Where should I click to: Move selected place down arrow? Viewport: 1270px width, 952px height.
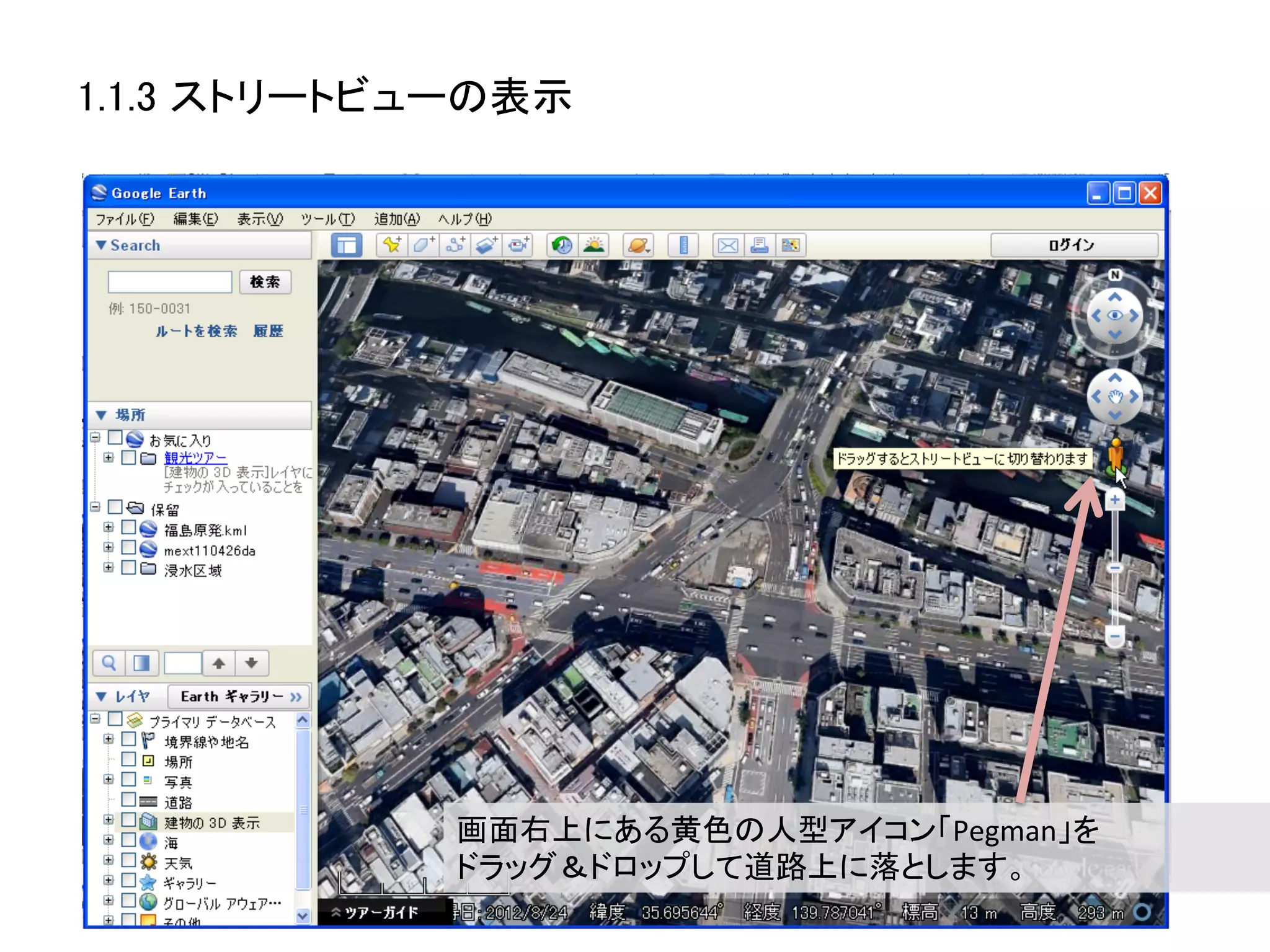pyautogui.click(x=251, y=663)
